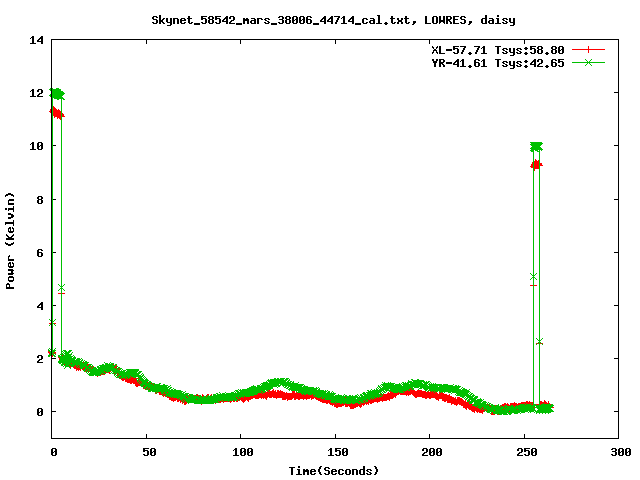The width and height of the screenshot is (640, 480).
Task: Click the y-axis tick label 6
Action: pos(40,253)
